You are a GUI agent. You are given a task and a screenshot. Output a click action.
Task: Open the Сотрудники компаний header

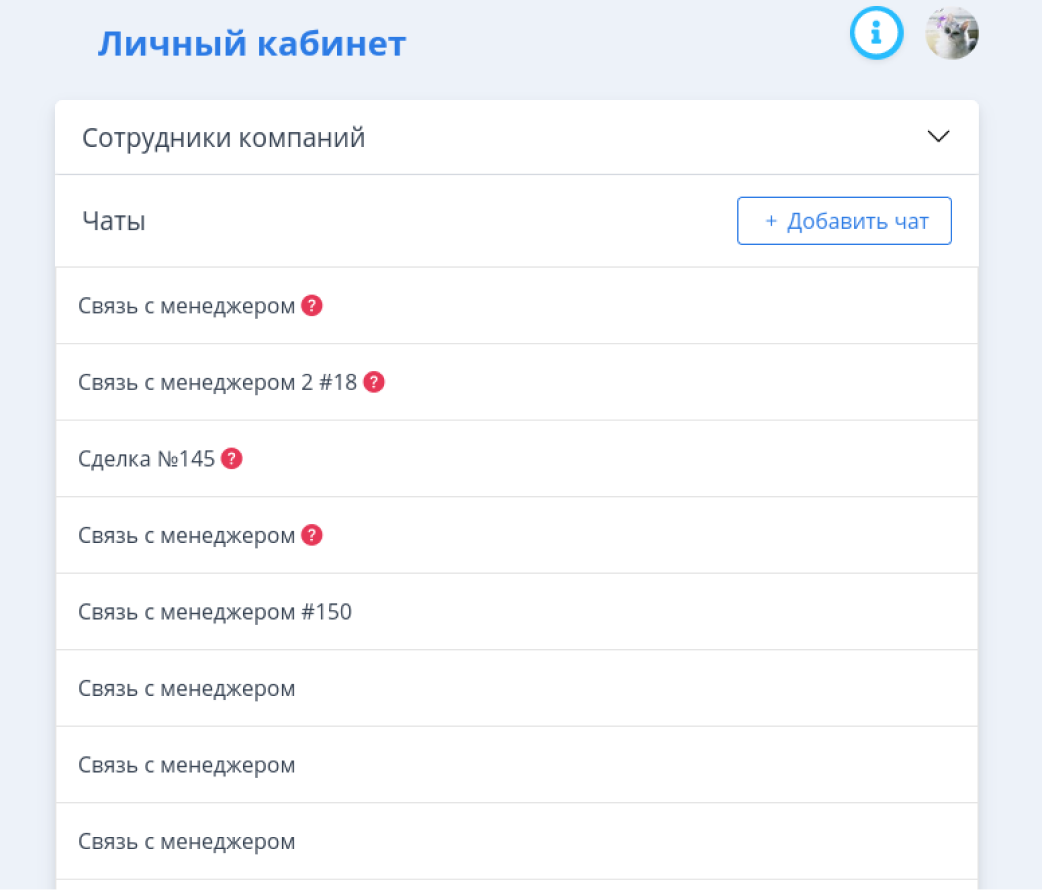(x=516, y=138)
